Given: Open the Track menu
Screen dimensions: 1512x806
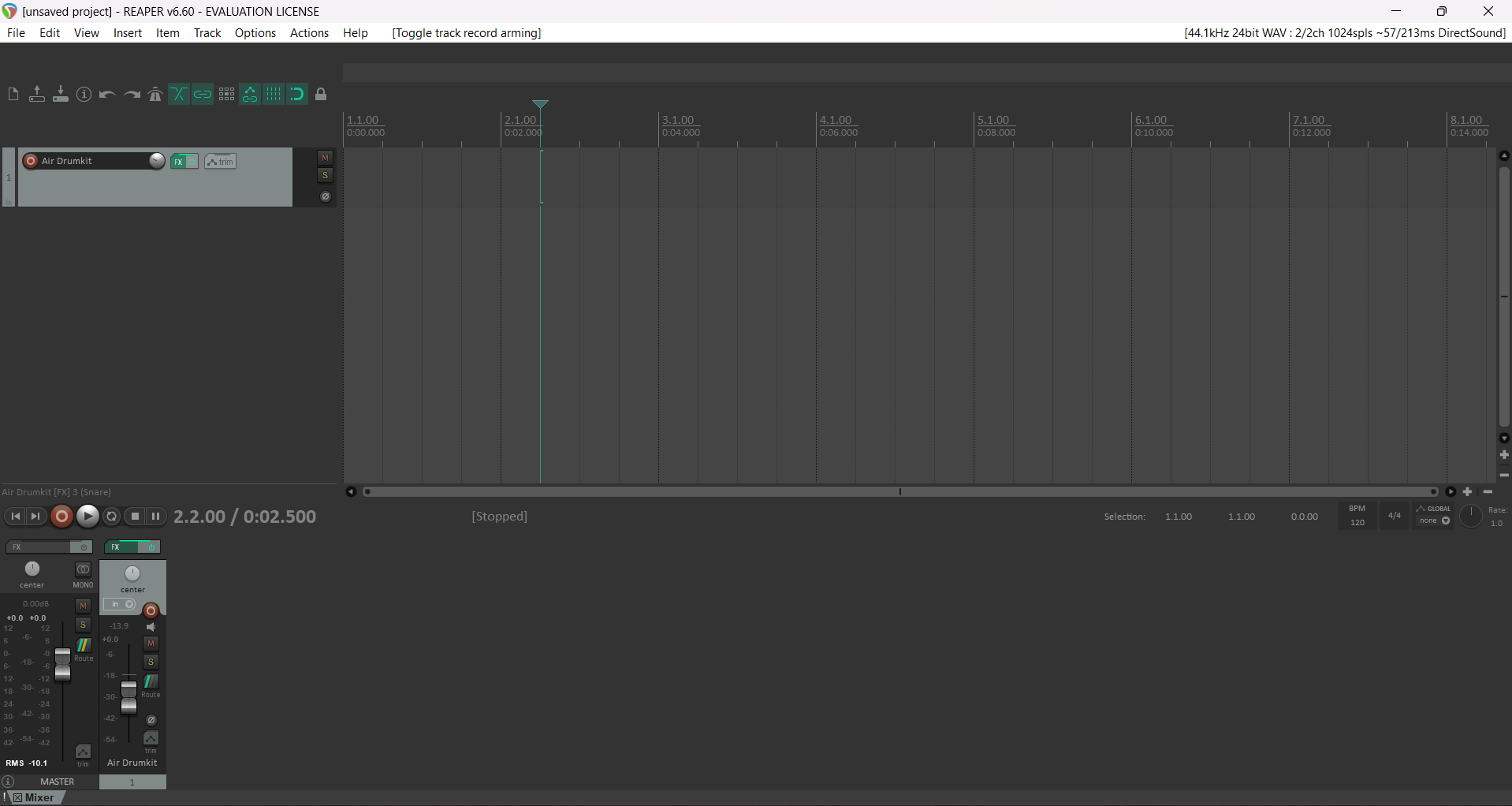Looking at the screenshot, I should (207, 33).
